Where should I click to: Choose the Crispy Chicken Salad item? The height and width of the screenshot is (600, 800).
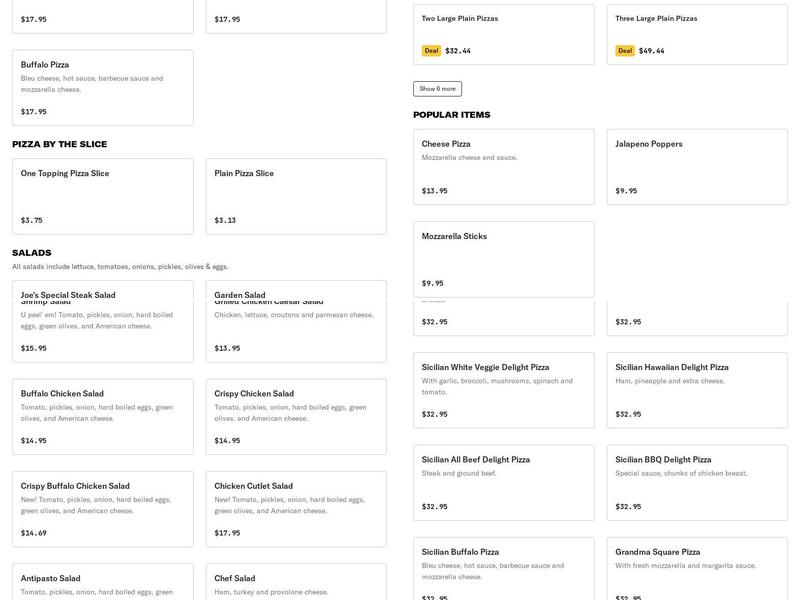tap(296, 416)
